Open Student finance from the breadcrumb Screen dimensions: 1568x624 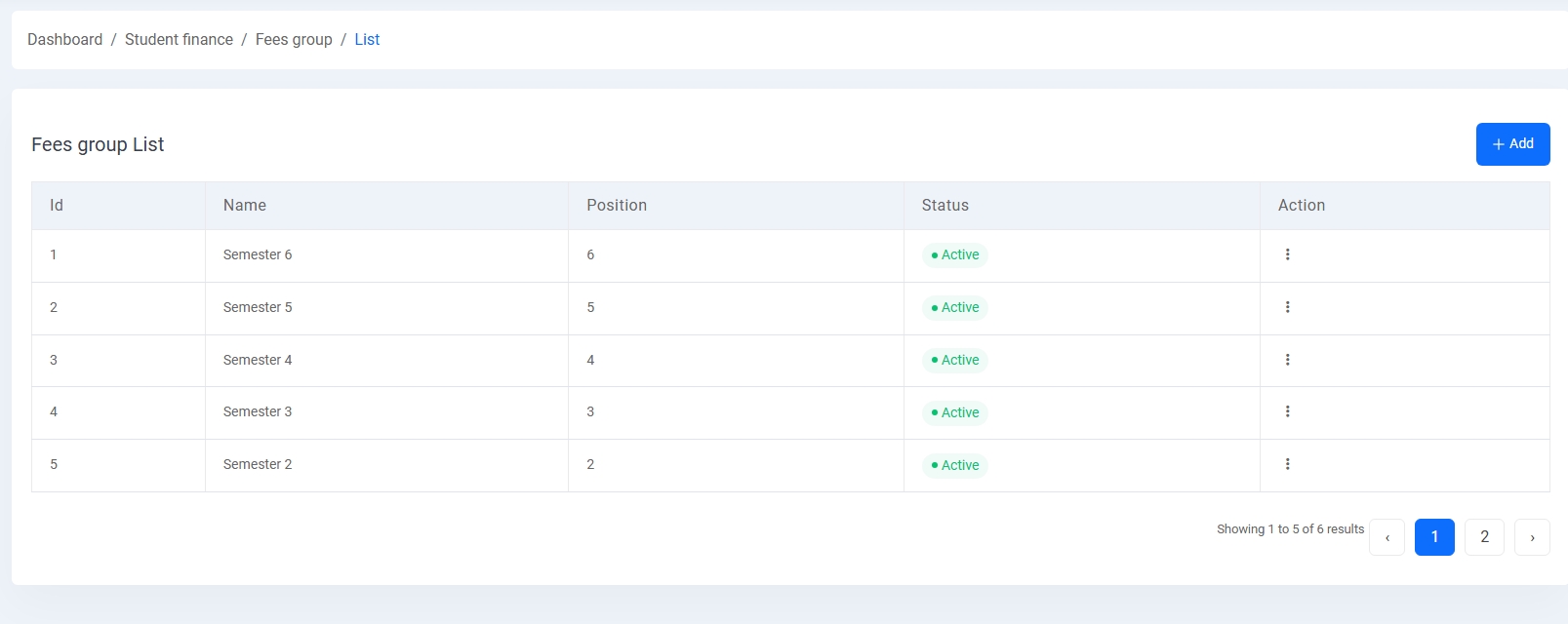tap(179, 39)
